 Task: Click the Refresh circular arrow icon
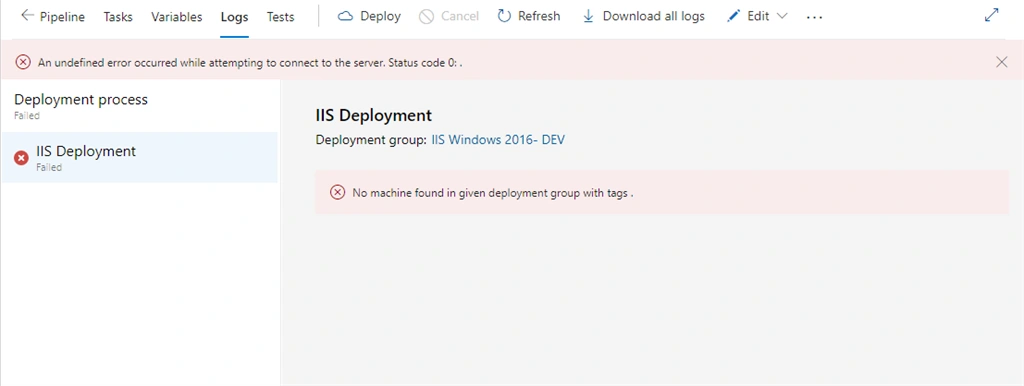point(504,16)
